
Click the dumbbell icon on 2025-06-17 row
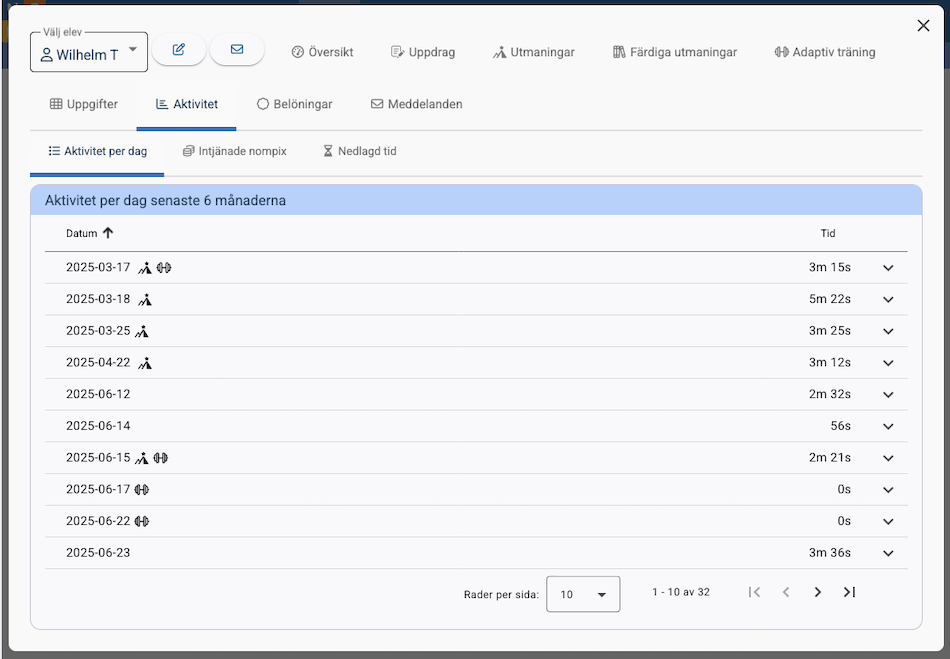pyautogui.click(x=141, y=490)
